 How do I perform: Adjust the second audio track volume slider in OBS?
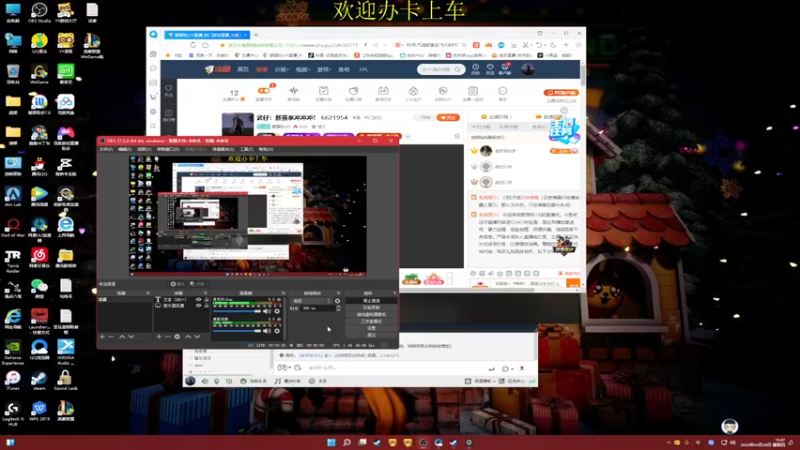237,331
